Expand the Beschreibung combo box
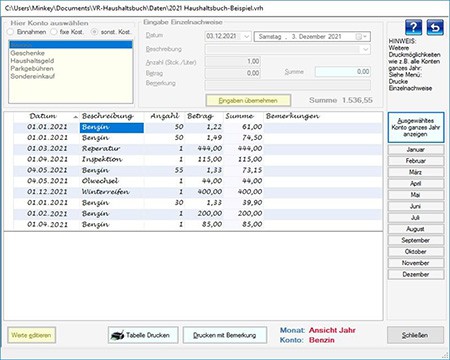This screenshot has height=360, width=450. pos(366,50)
